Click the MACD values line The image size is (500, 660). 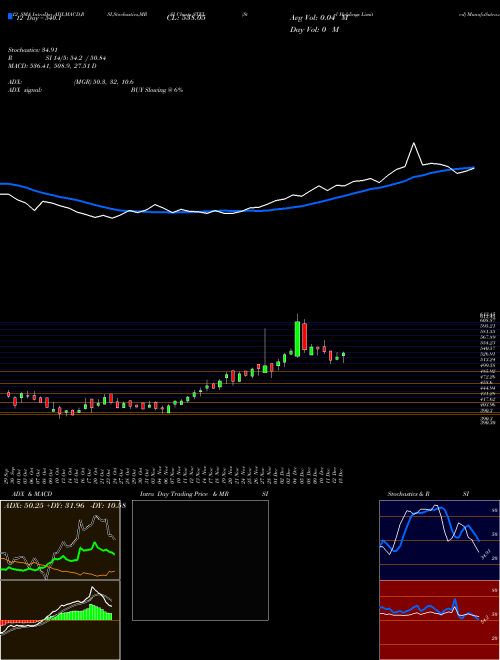[52, 66]
